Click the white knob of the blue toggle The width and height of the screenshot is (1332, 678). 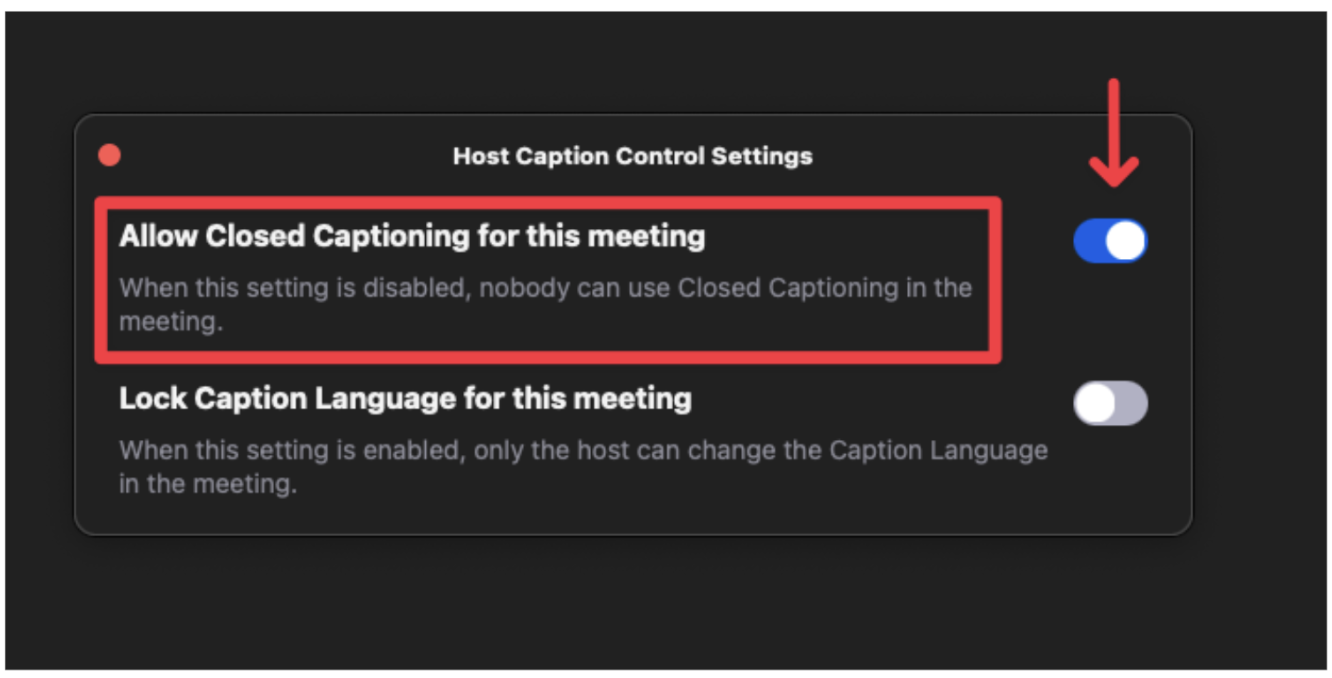[1126, 241]
